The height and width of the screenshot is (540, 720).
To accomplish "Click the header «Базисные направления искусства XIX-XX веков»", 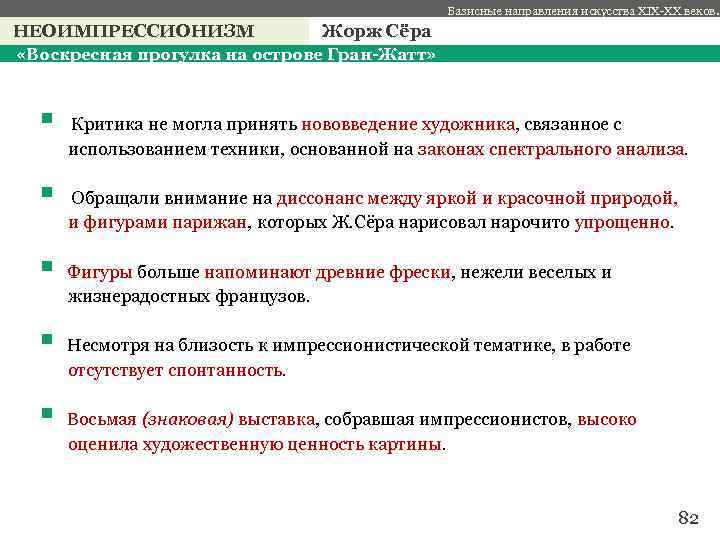I will pyautogui.click(x=583, y=11).
